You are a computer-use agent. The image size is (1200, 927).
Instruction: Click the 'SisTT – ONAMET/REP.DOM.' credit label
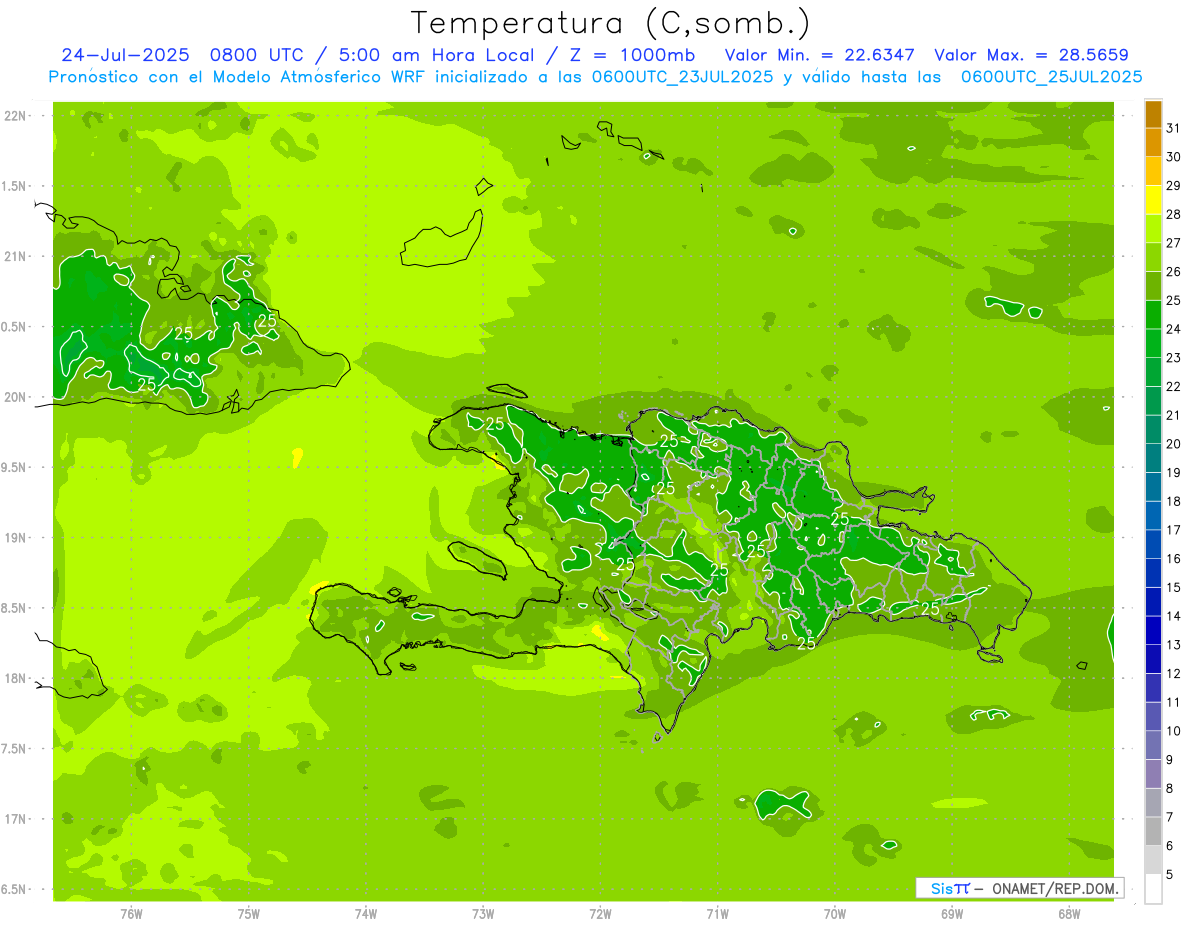pos(1019,888)
